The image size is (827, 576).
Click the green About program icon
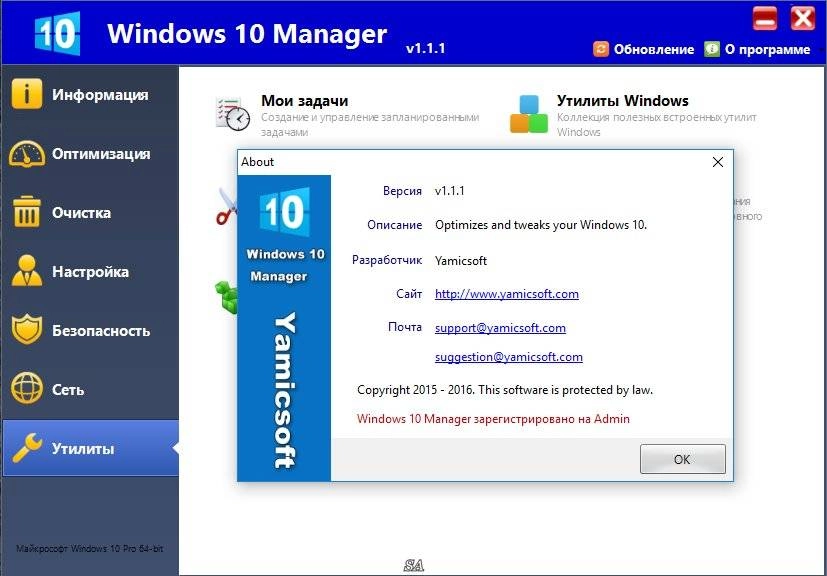pos(711,49)
